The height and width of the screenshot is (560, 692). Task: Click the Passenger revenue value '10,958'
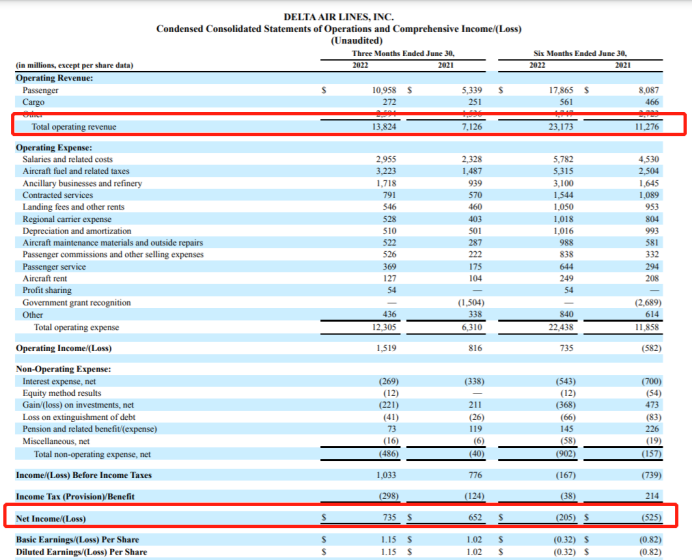[x=384, y=90]
